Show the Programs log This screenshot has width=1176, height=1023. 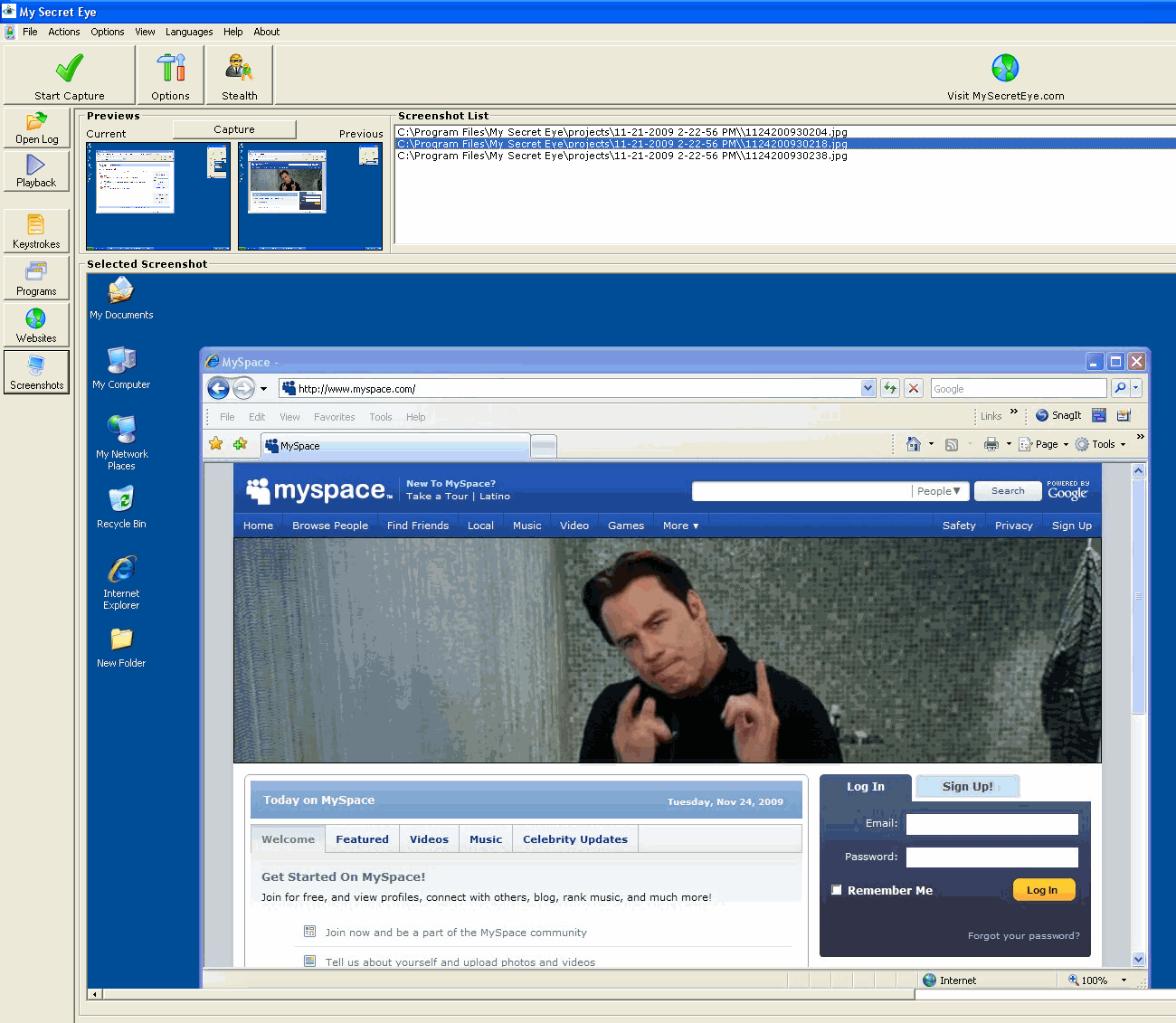click(36, 278)
